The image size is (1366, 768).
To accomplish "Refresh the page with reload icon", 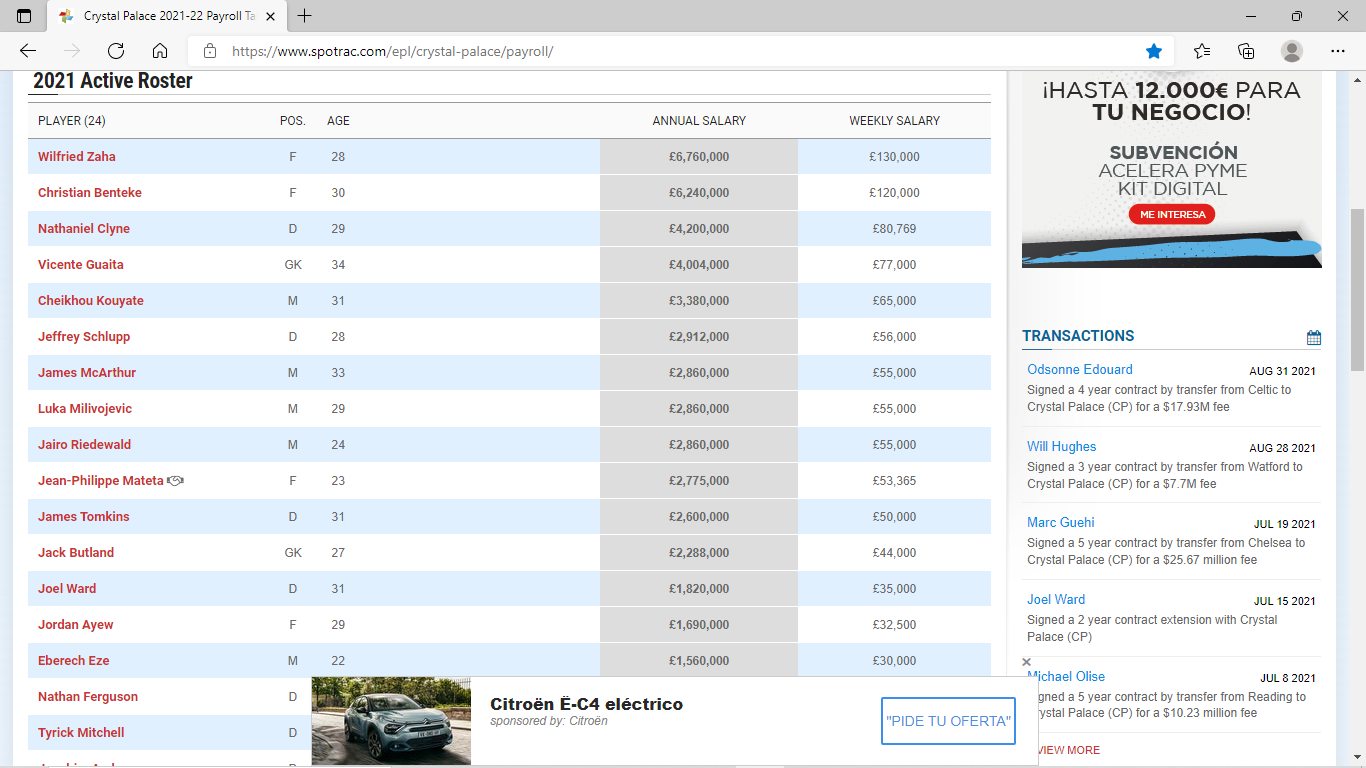I will 116,51.
